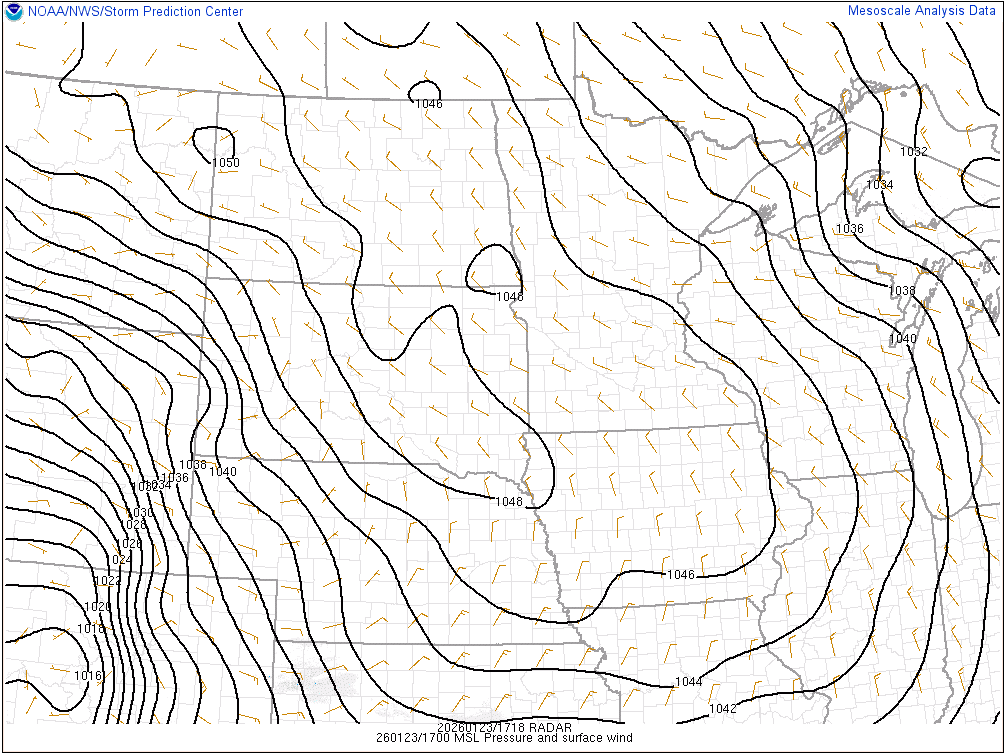The image size is (1005, 756).
Task: Select the 1050 isobar label
Action: tap(225, 163)
